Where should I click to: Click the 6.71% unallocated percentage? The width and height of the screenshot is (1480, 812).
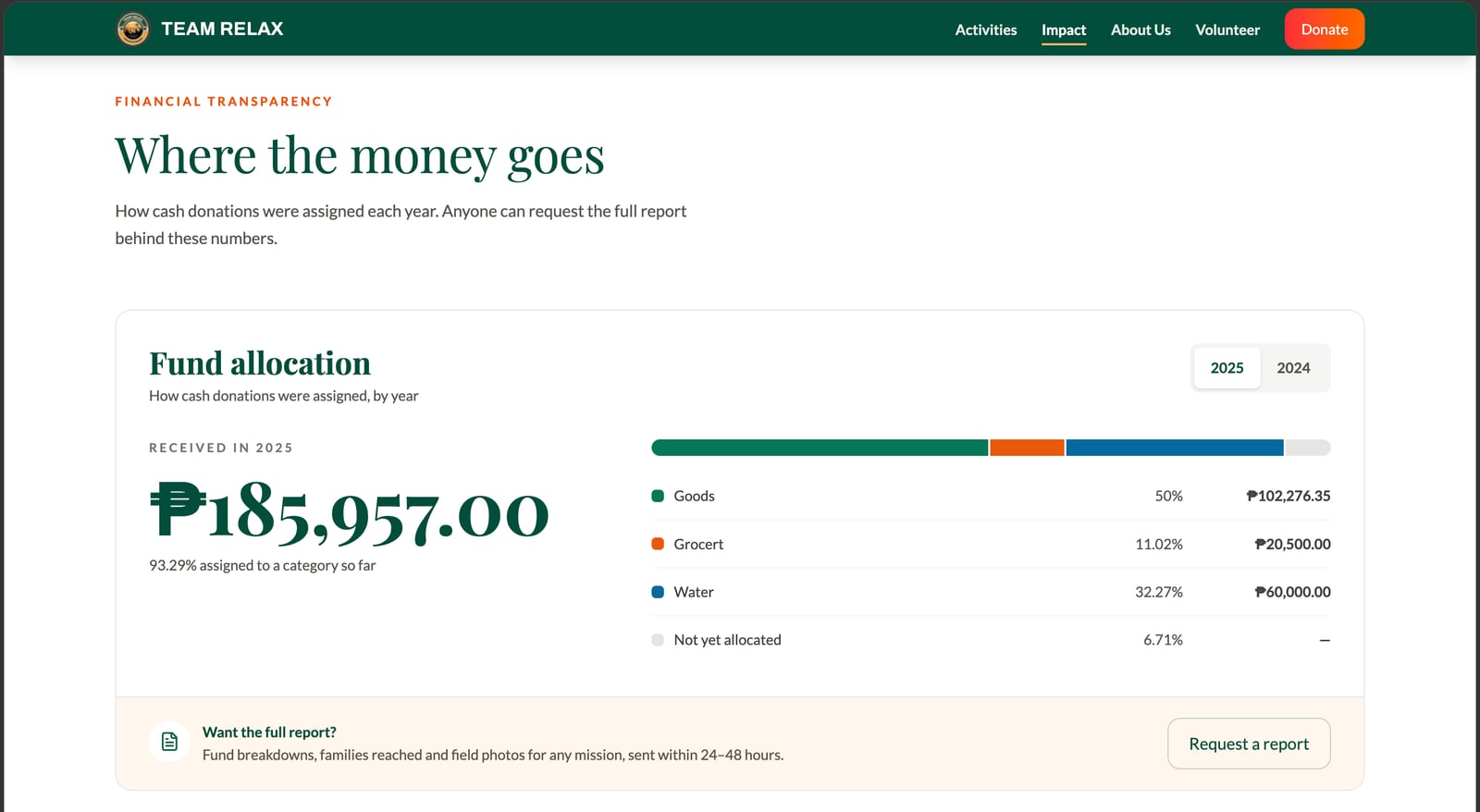1163,640
